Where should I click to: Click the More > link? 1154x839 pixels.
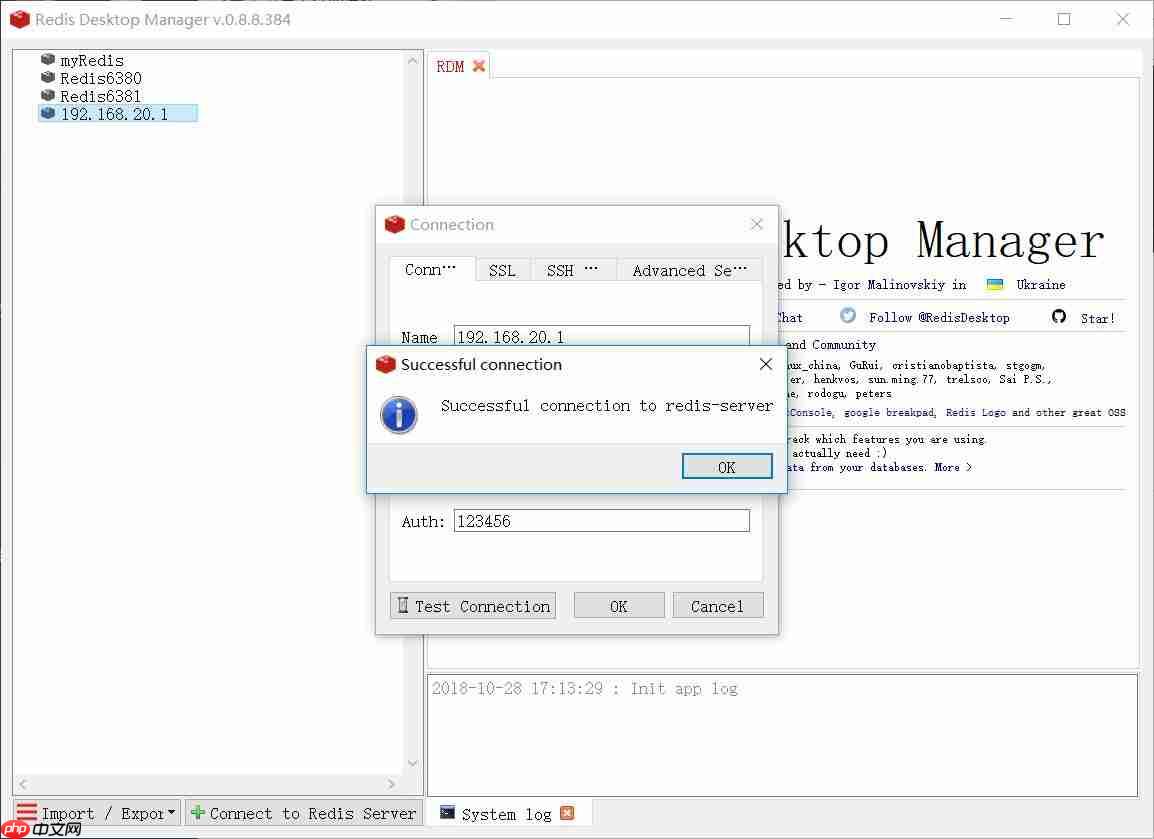tap(953, 467)
